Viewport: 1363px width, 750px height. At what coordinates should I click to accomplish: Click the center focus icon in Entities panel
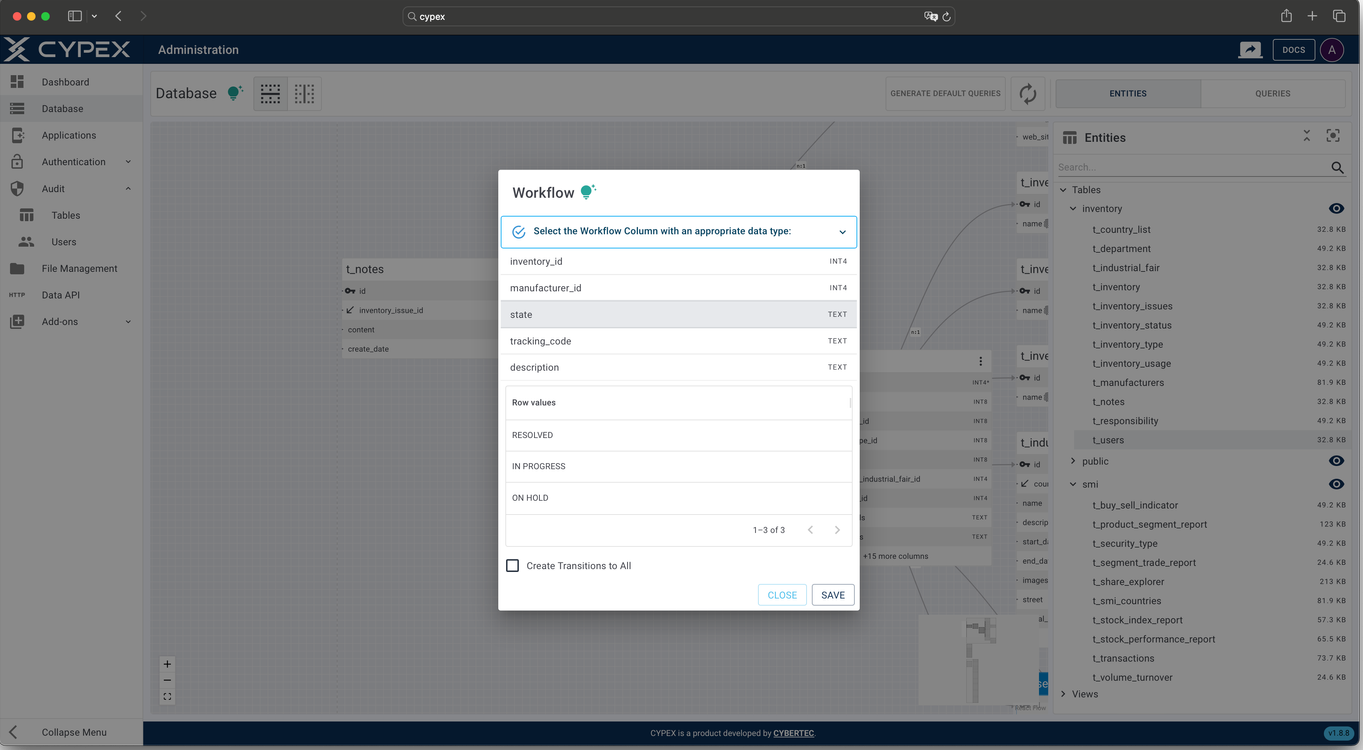[1333, 136]
